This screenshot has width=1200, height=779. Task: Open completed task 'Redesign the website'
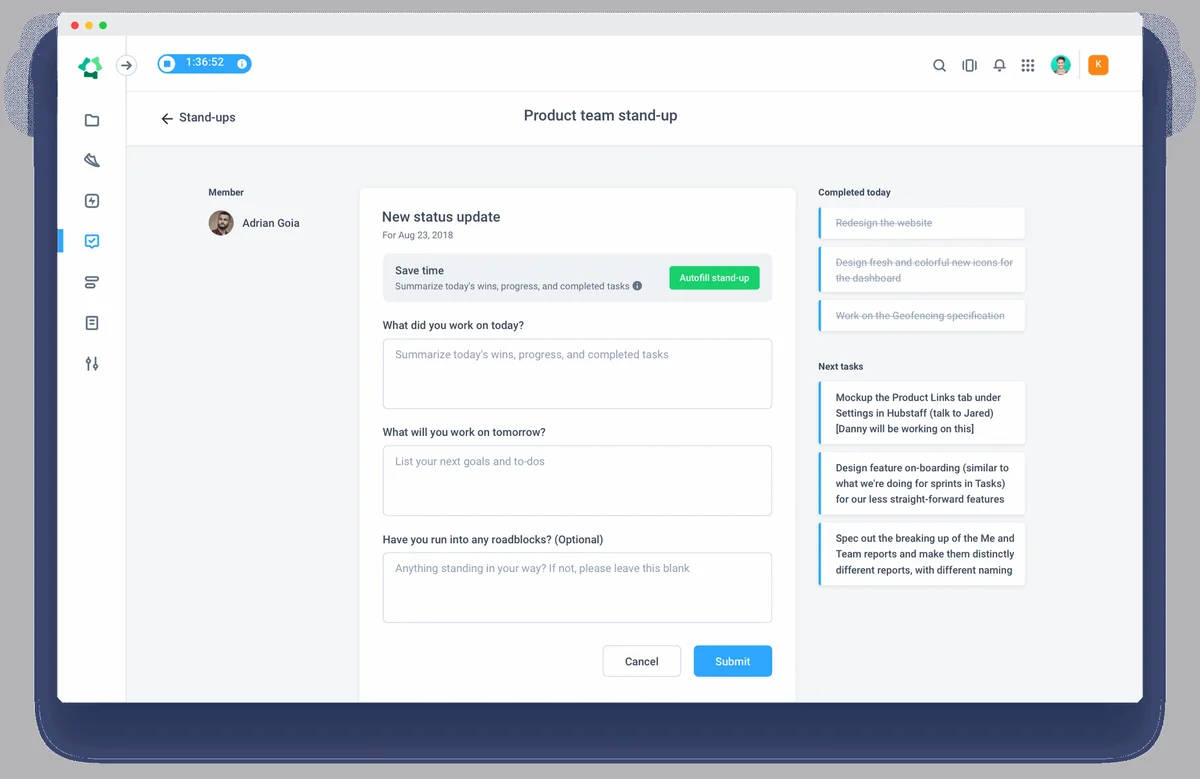point(922,223)
